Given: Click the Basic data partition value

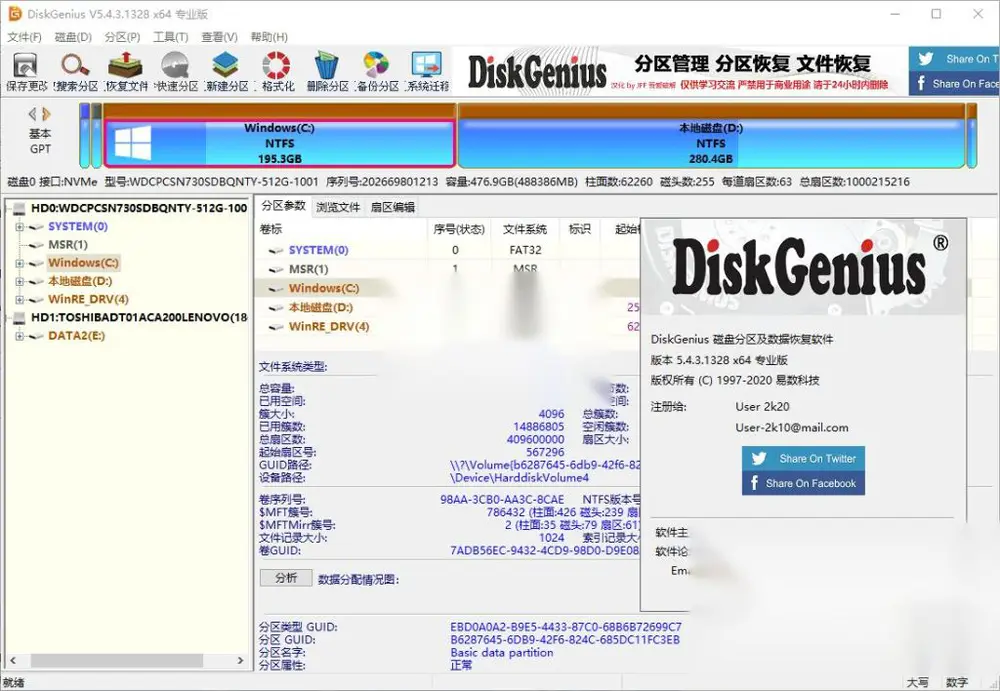Looking at the screenshot, I should (x=502, y=653).
